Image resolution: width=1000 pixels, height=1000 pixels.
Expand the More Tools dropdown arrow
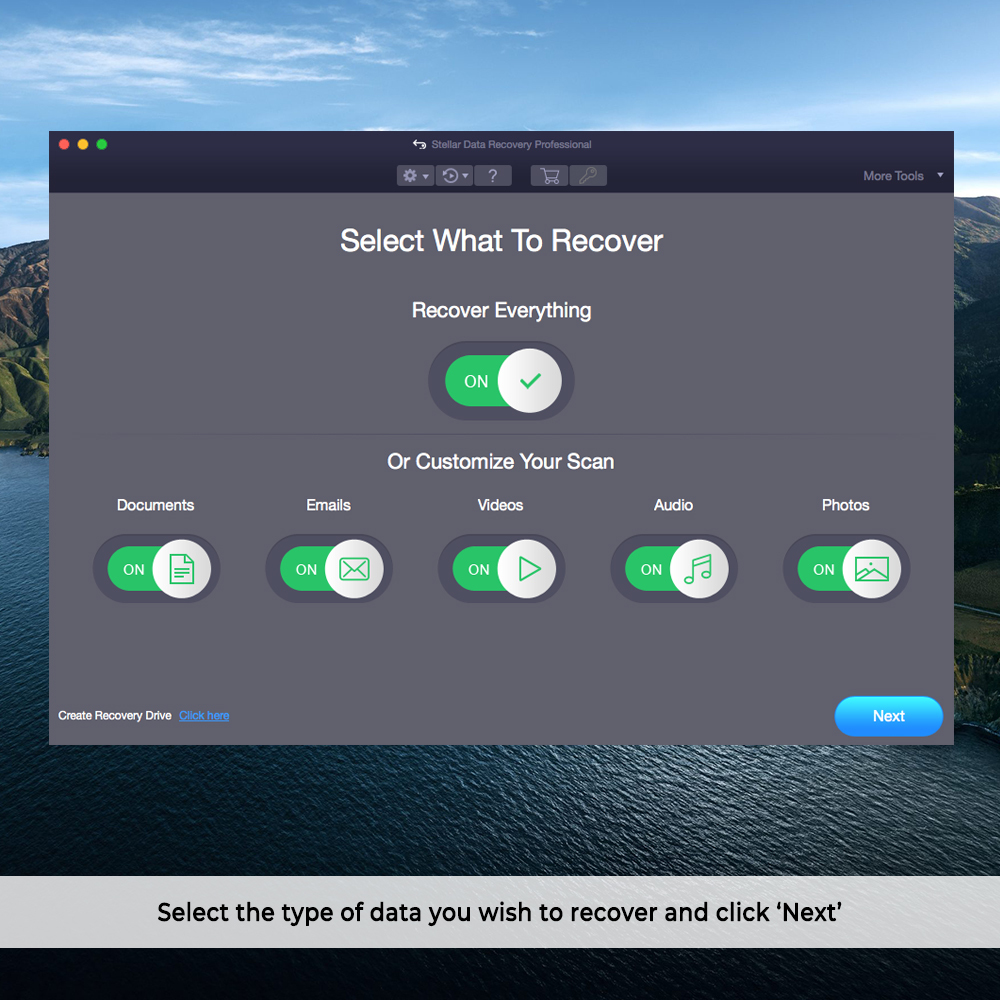pyautogui.click(x=940, y=175)
